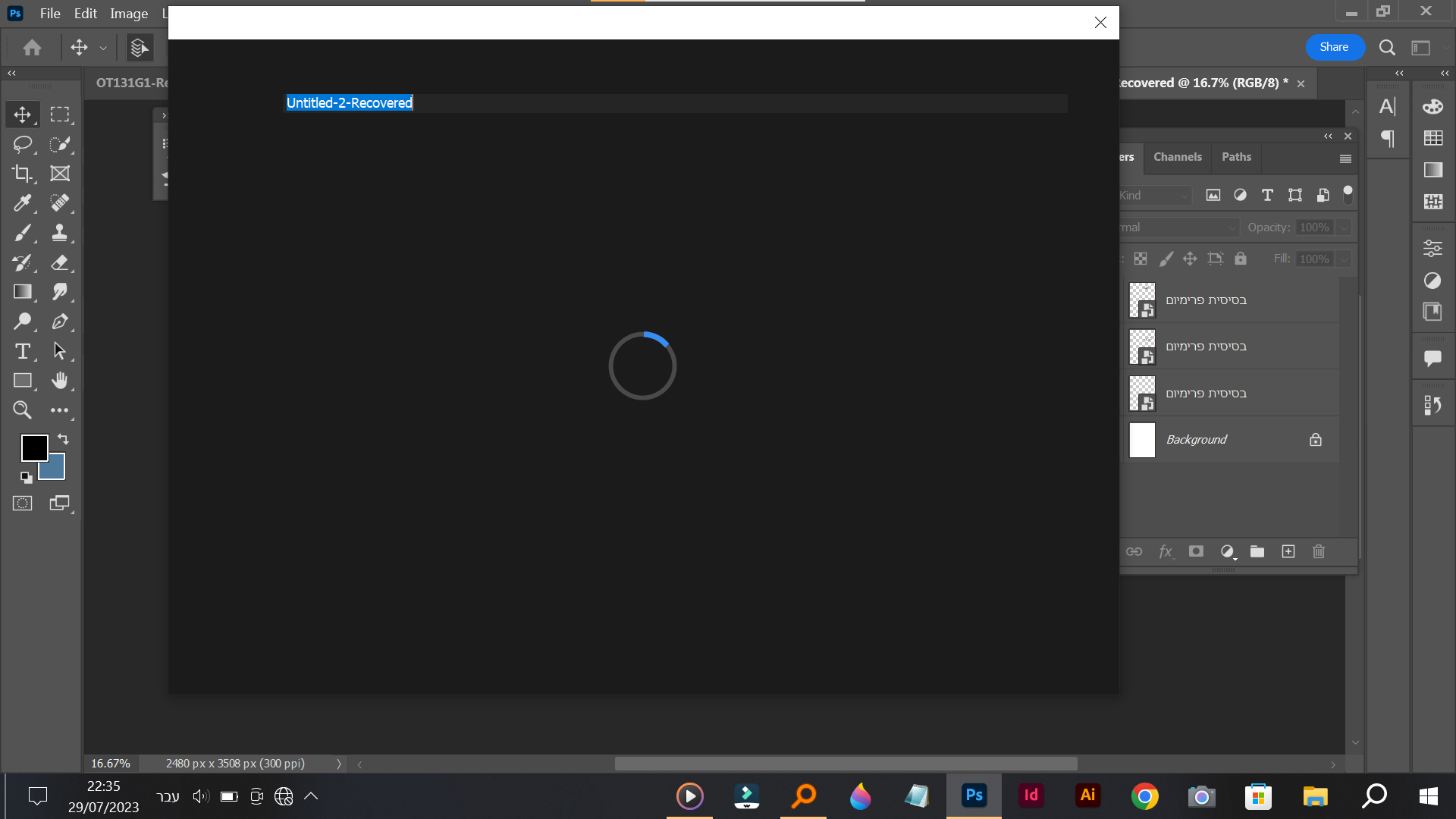Image resolution: width=1456 pixels, height=819 pixels.
Task: Open the Edit Toolbar three-dots menu
Action: [60, 410]
